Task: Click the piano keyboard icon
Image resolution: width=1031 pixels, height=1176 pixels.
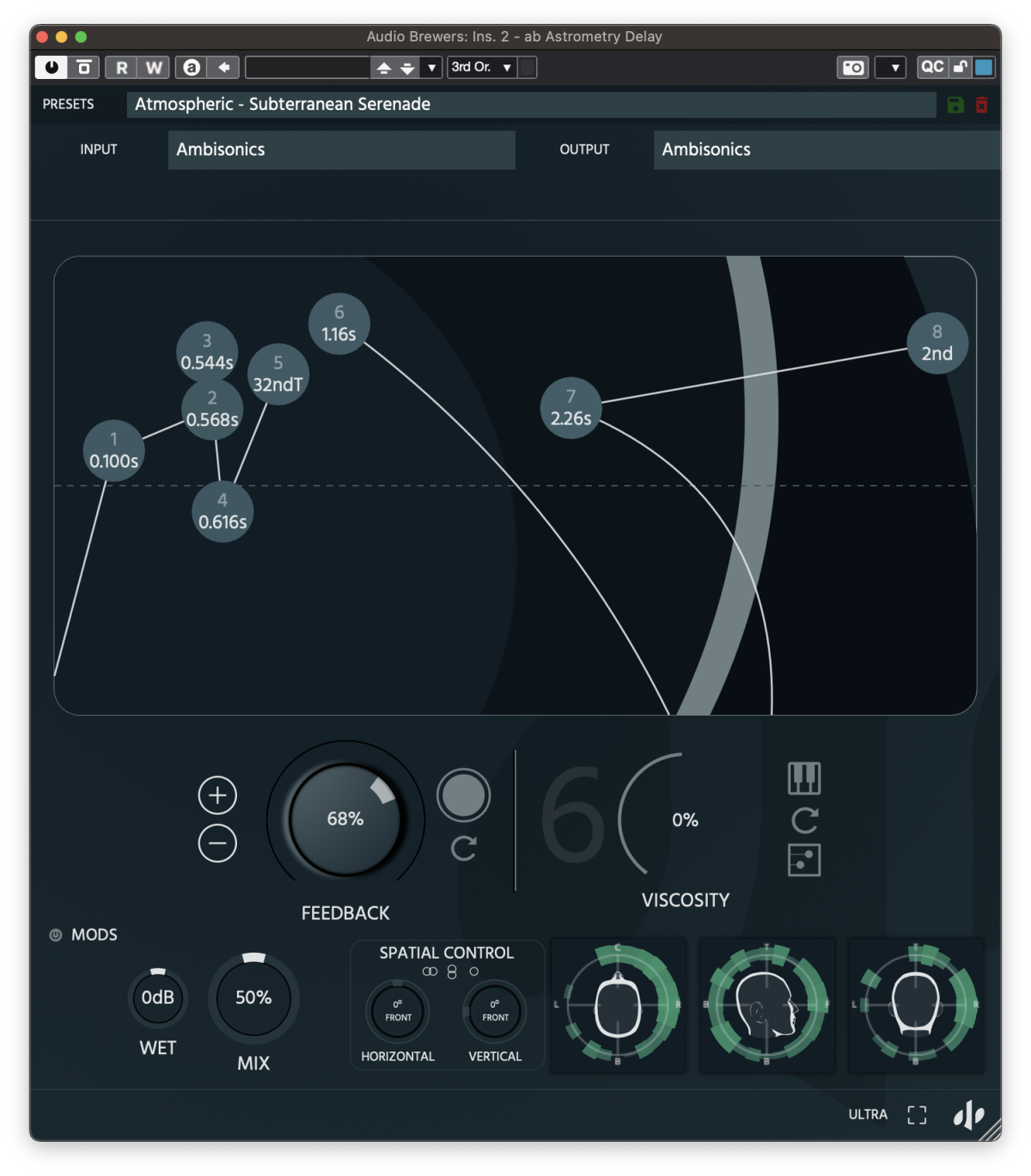Action: click(x=804, y=778)
